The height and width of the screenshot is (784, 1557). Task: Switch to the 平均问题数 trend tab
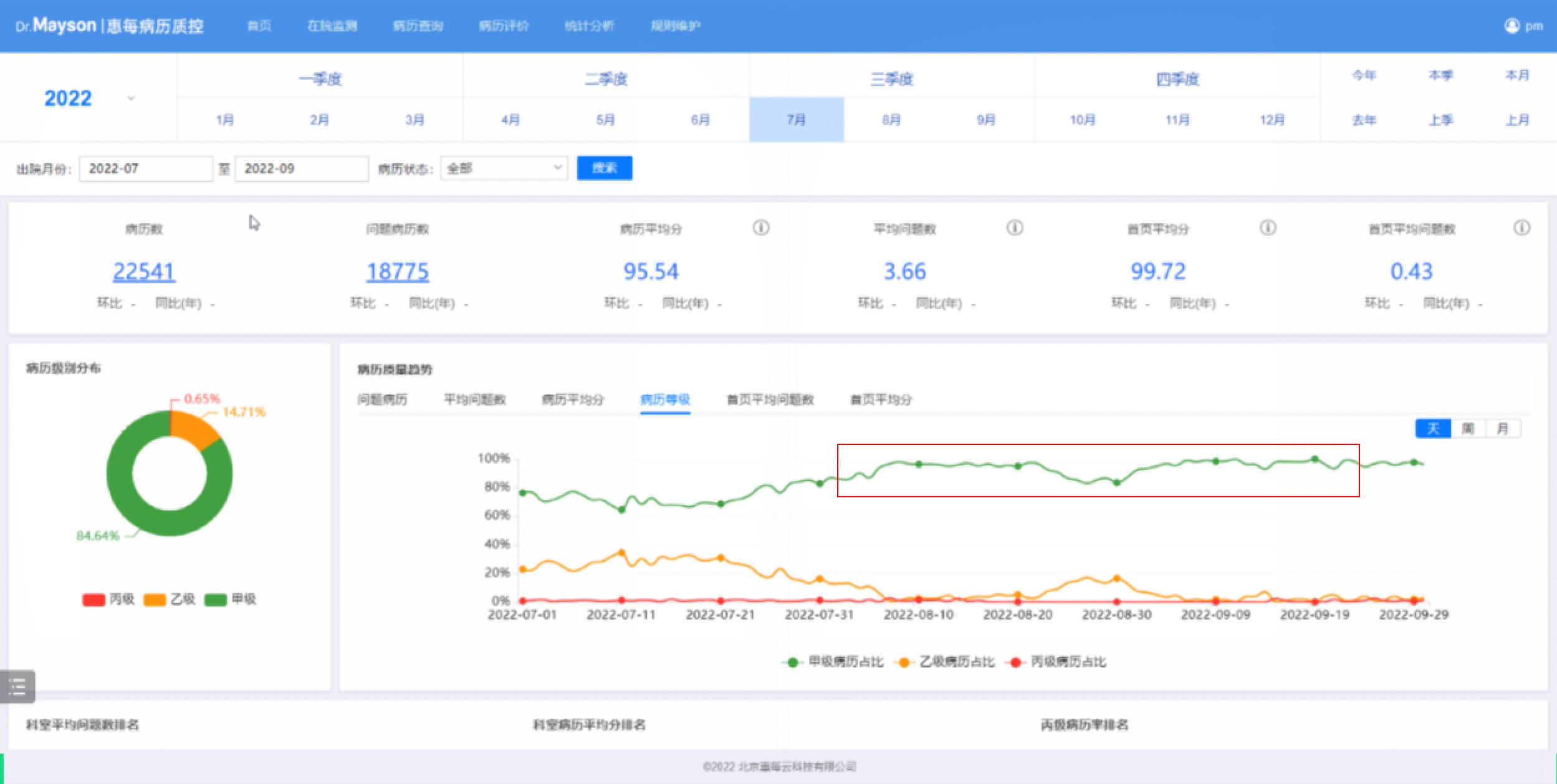pyautogui.click(x=474, y=399)
